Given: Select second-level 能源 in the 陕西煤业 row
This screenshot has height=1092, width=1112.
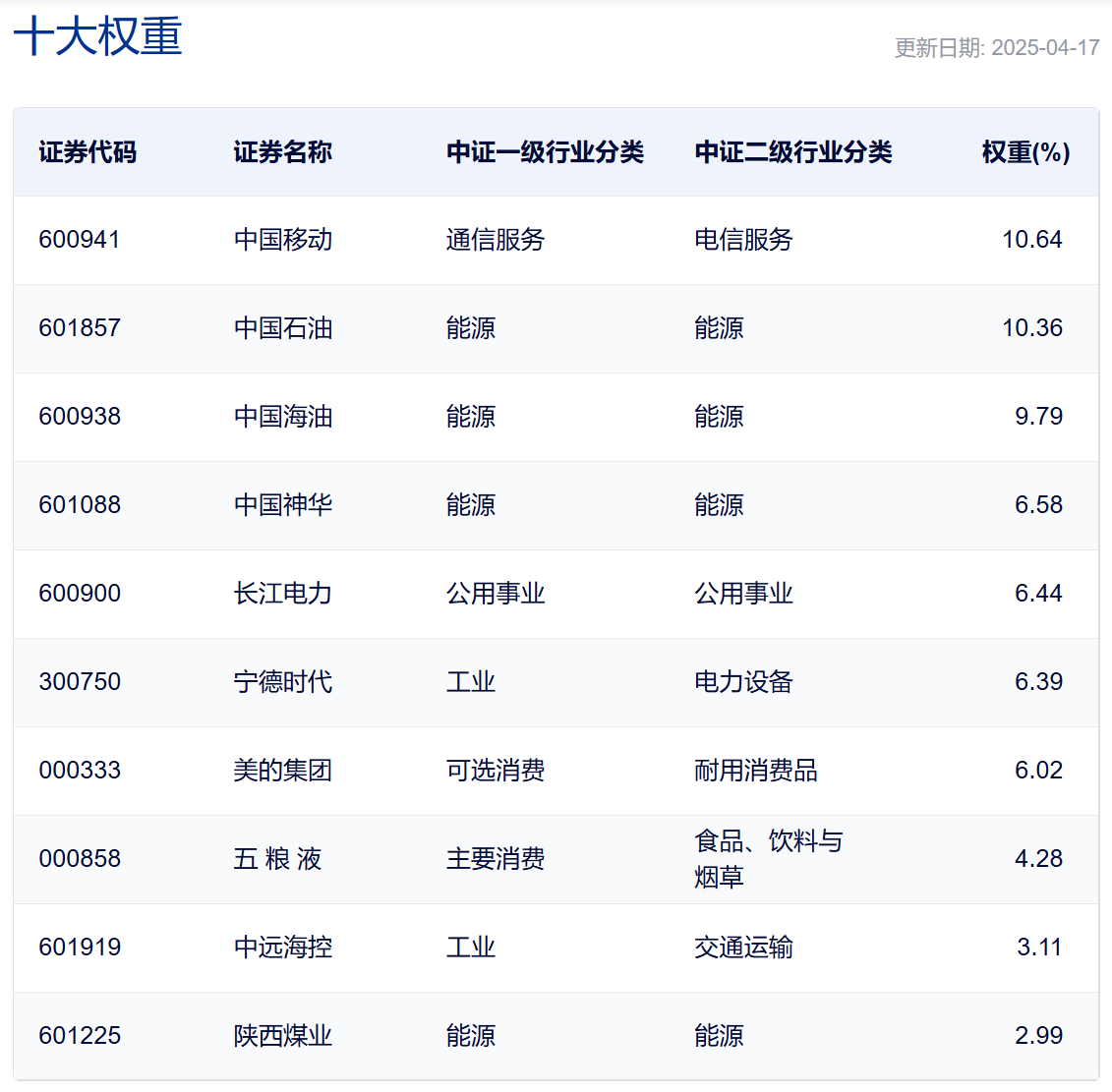Looking at the screenshot, I should (719, 1036).
